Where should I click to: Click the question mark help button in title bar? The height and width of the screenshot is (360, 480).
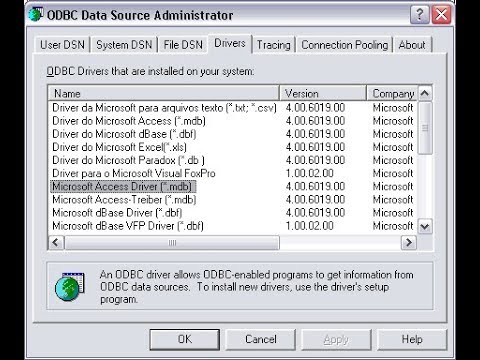(x=420, y=15)
